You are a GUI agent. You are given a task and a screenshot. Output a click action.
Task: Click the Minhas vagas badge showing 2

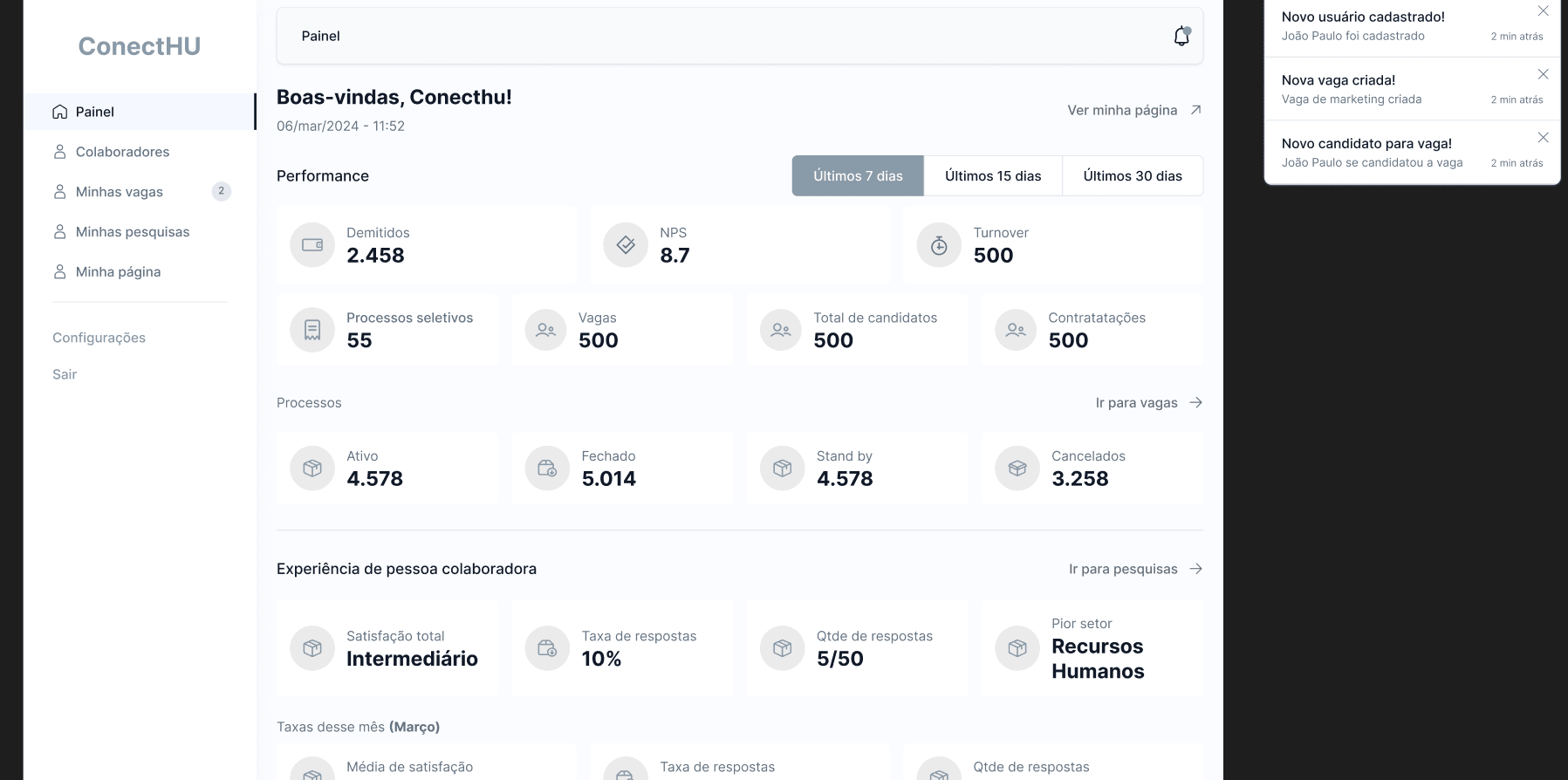click(x=222, y=191)
